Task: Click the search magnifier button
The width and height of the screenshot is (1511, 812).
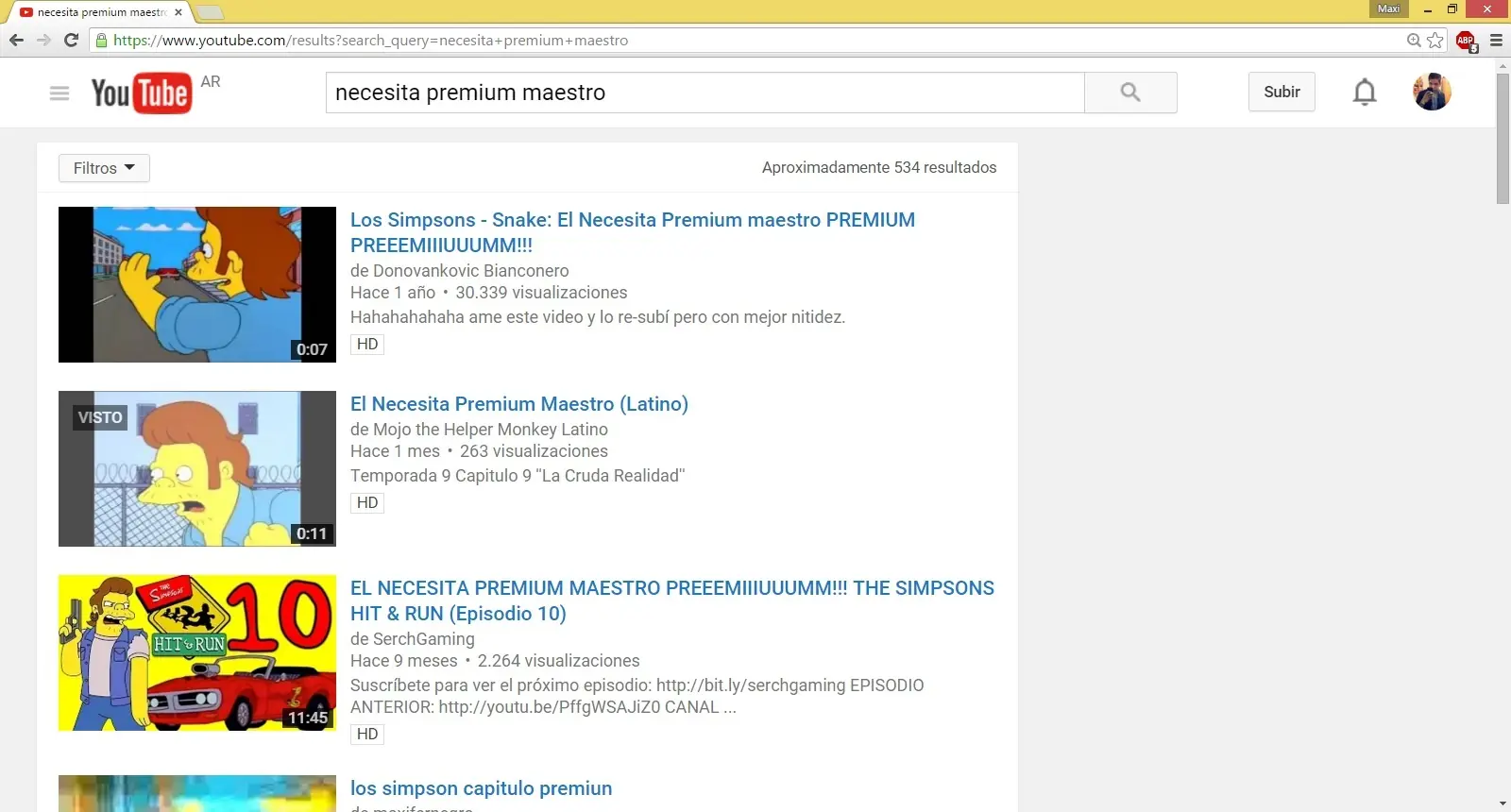Action: click(x=1130, y=93)
